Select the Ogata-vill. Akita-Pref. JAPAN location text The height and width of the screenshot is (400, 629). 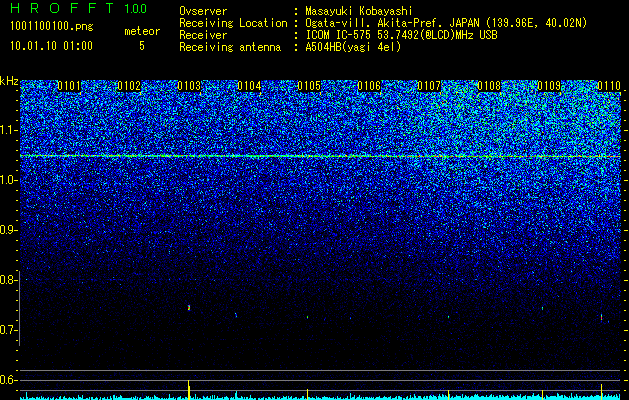[446, 23]
